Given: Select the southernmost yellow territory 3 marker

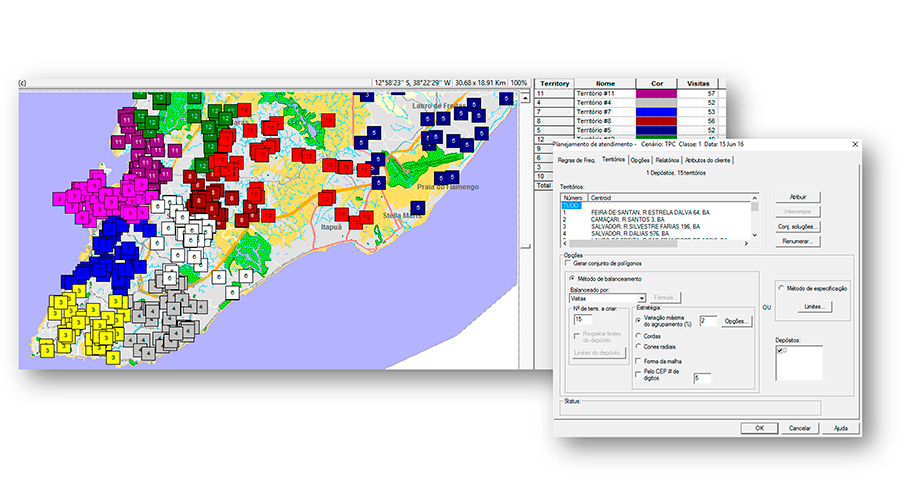Looking at the screenshot, I should 113,356.
